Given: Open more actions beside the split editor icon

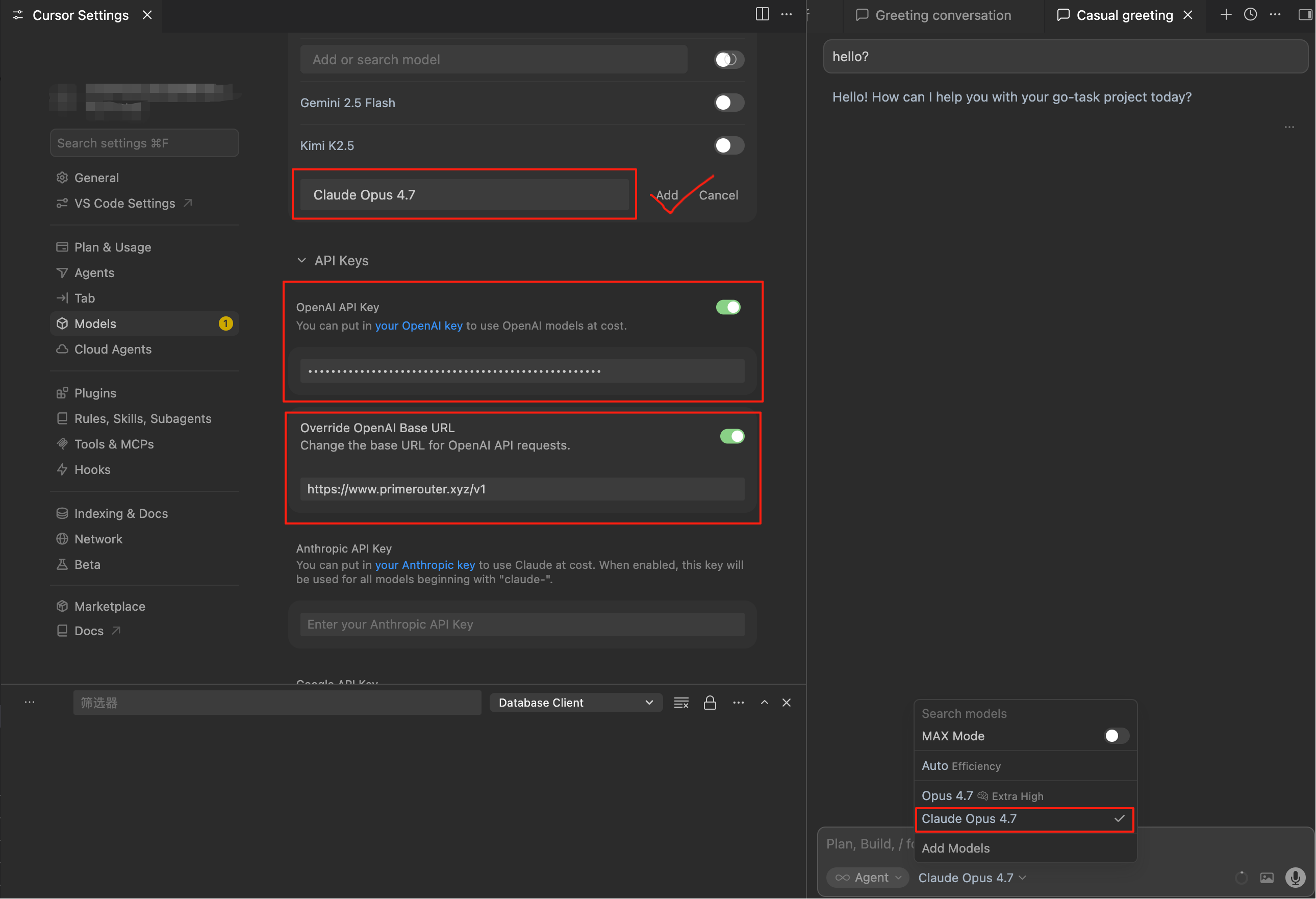Looking at the screenshot, I should point(787,15).
